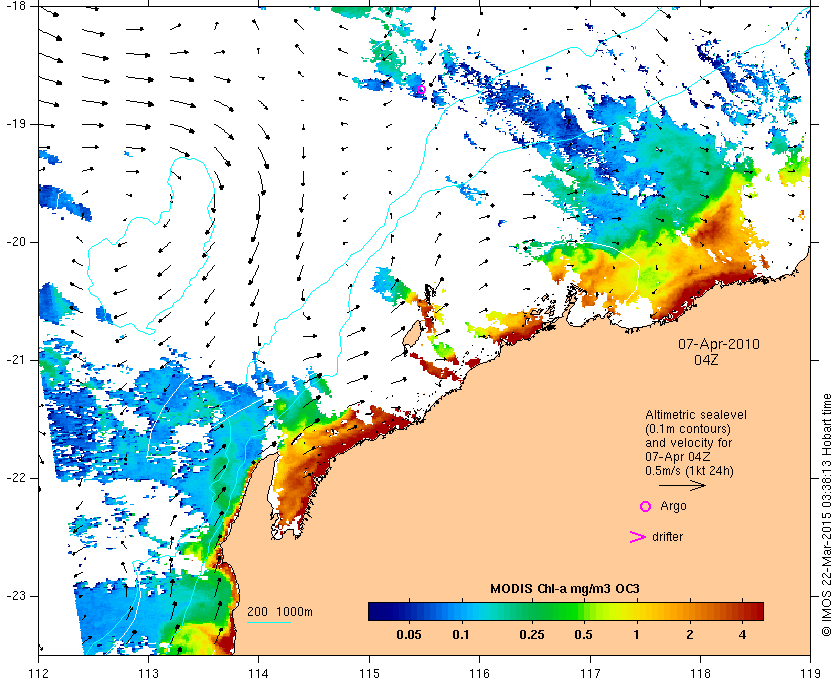The width and height of the screenshot is (840, 680).
Task: Click the '200 1000m' depth contour label
Action: (280, 612)
